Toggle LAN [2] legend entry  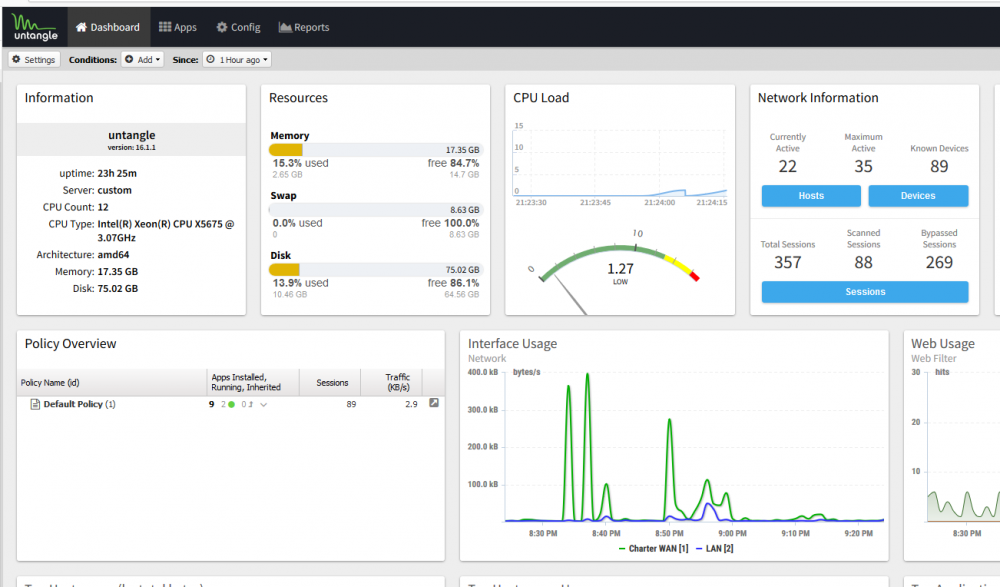(715, 549)
